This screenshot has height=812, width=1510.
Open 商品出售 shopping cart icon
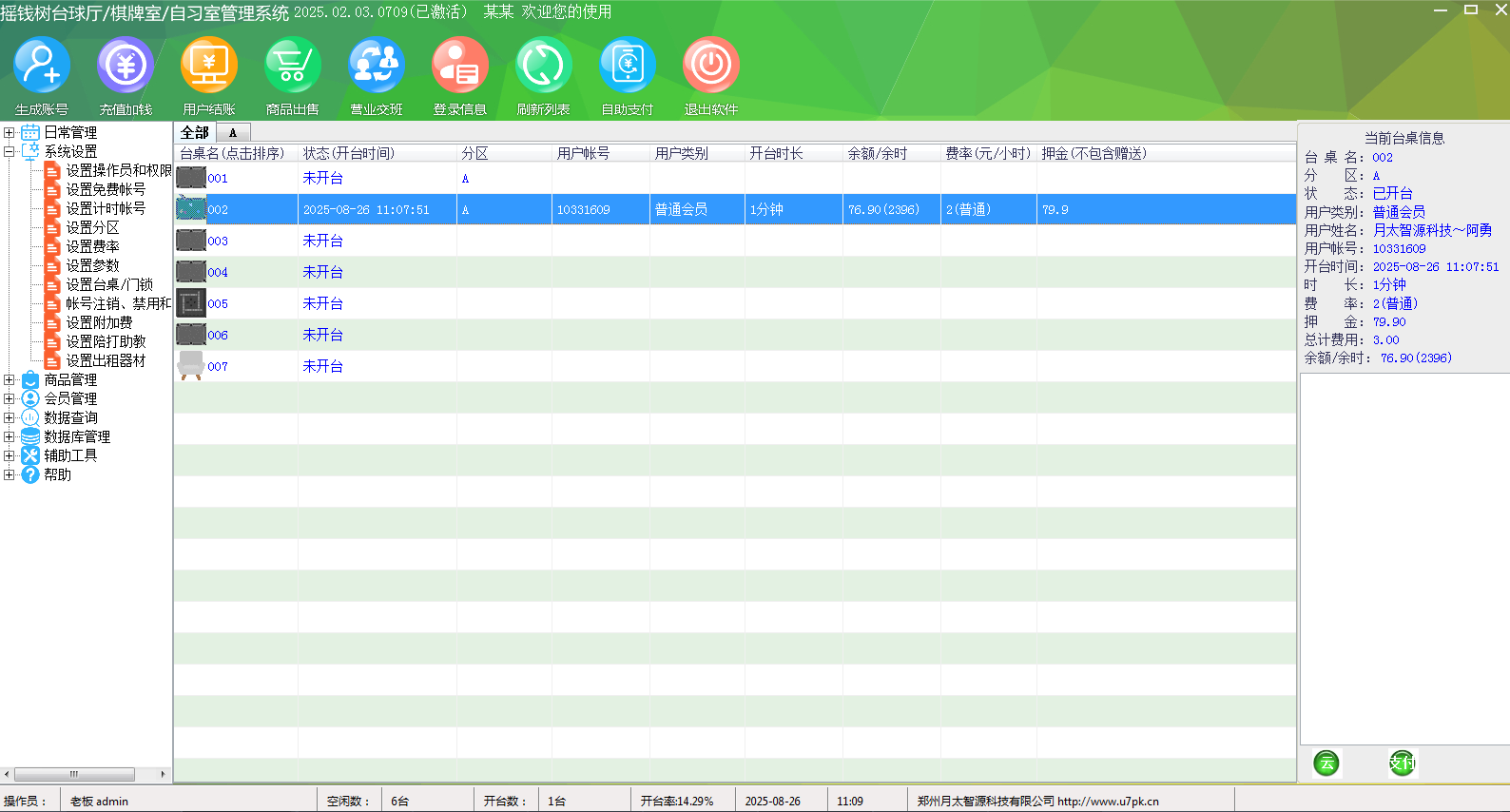[293, 66]
